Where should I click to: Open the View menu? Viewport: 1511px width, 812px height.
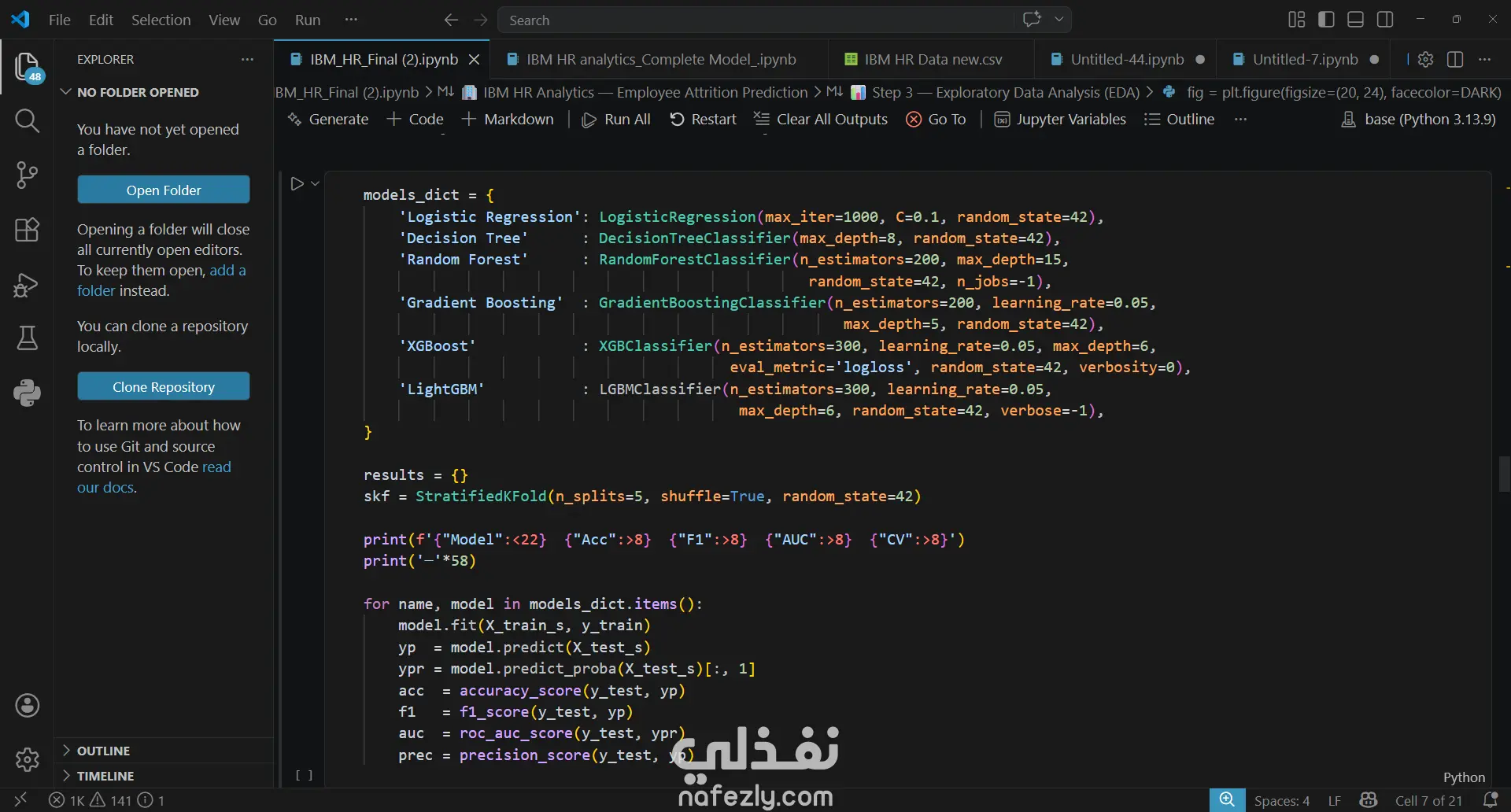(x=224, y=20)
